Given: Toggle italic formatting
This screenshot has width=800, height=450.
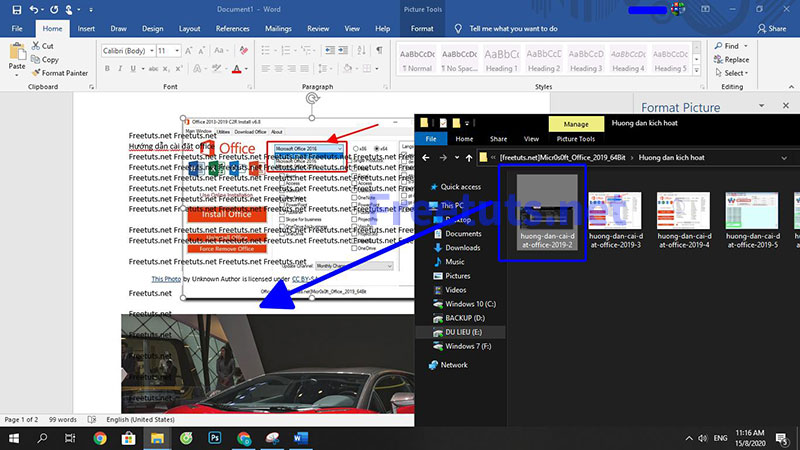Looking at the screenshot, I should pos(120,68).
